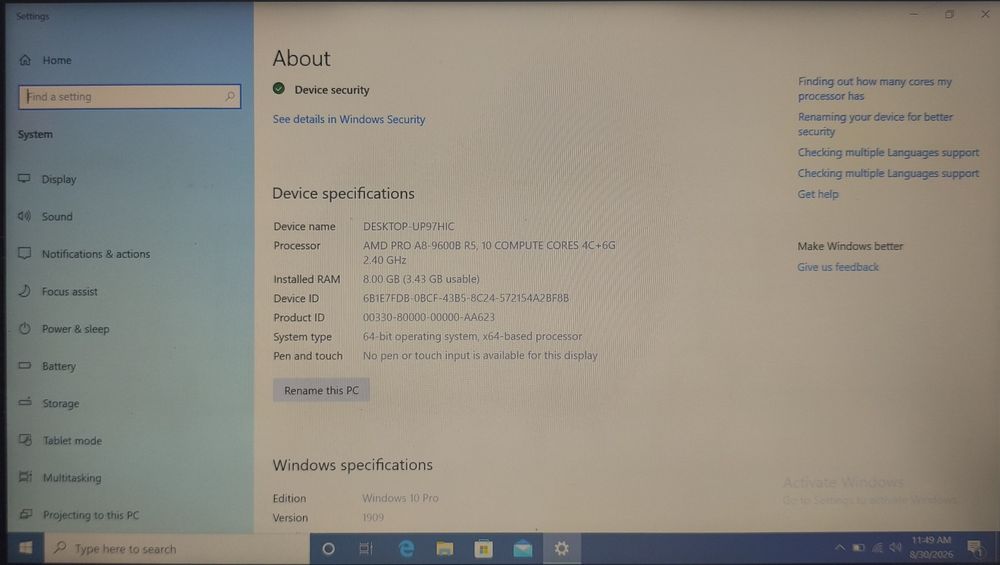Open Finding out how many cores link

pyautogui.click(x=874, y=89)
